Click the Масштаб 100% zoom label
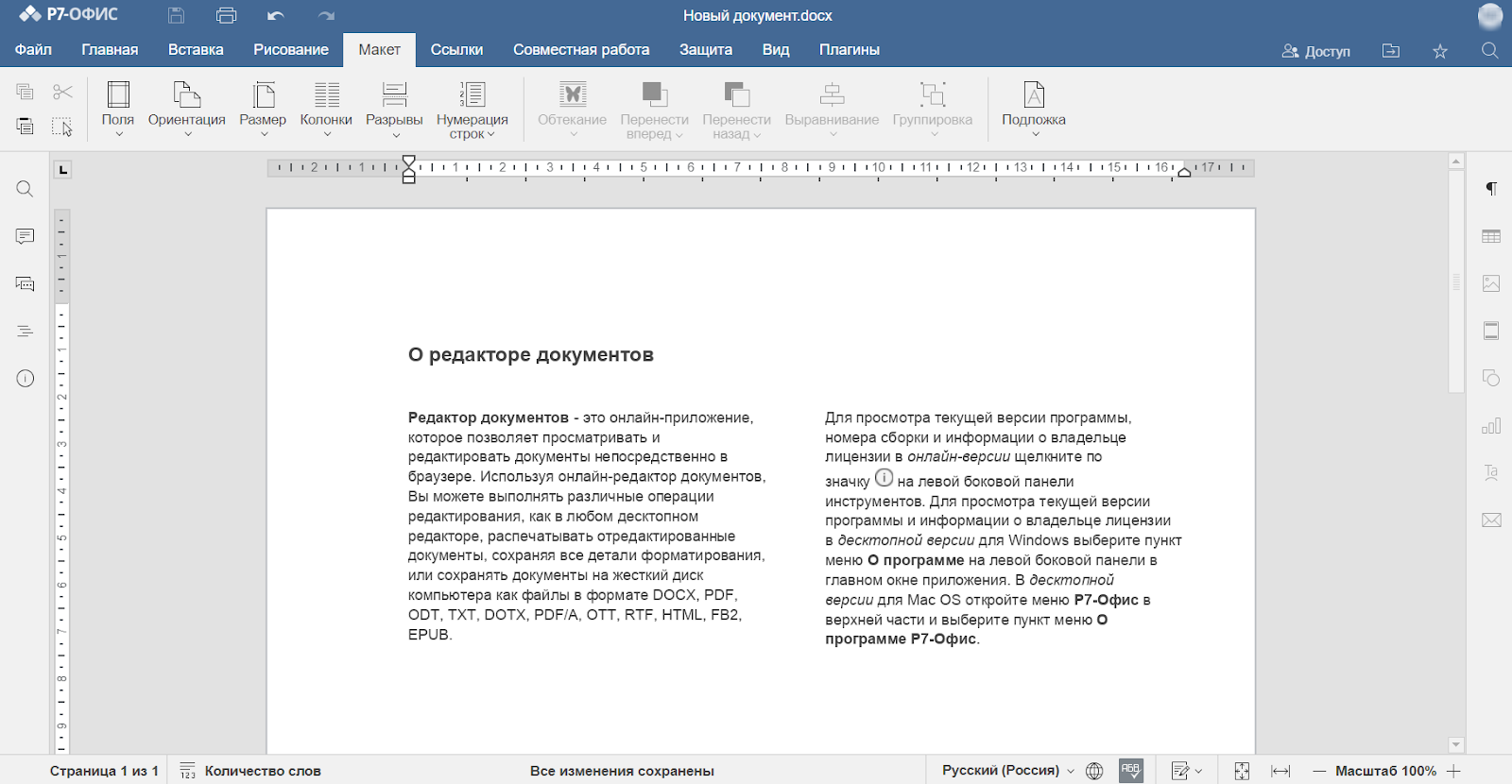The height and width of the screenshot is (784, 1512). [1385, 771]
